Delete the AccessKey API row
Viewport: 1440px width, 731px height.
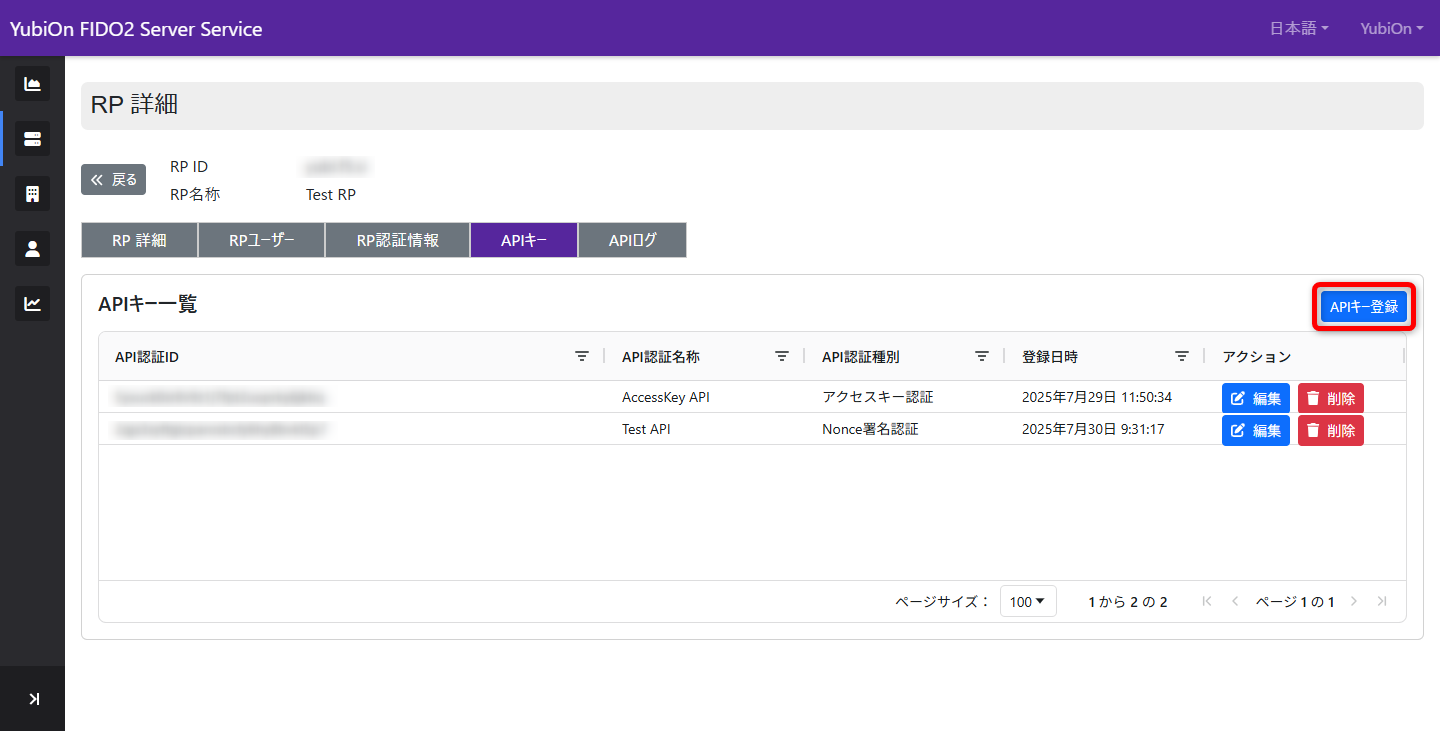(1331, 398)
